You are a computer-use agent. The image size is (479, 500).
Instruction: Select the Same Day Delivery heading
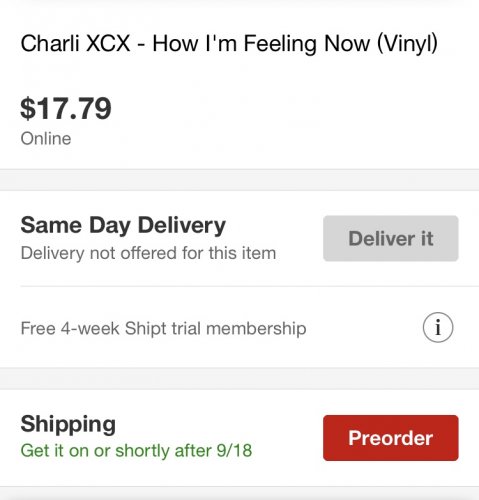click(x=123, y=226)
